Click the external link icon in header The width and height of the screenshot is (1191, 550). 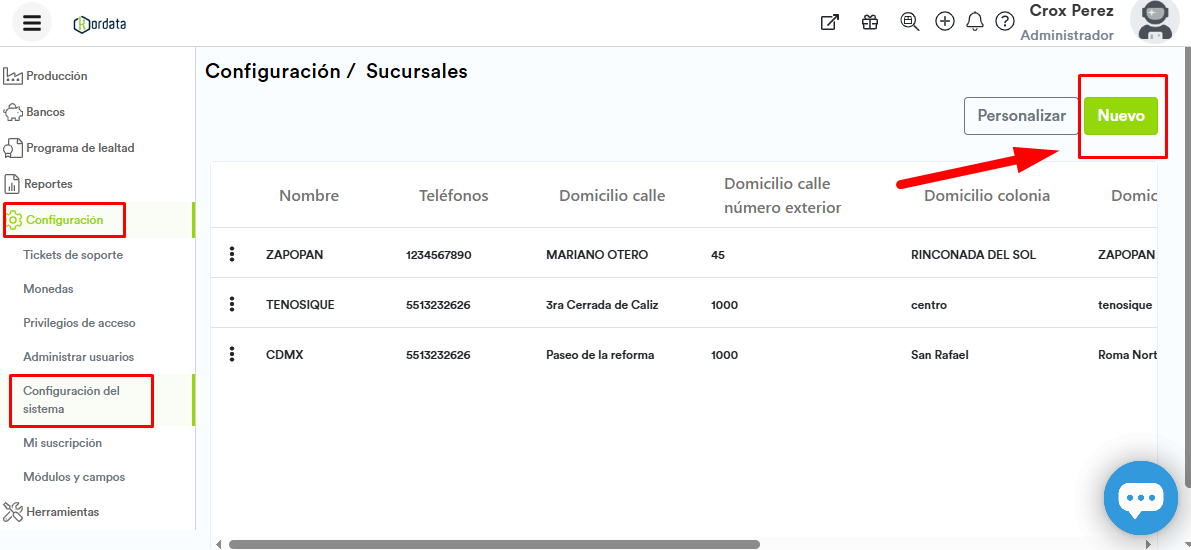coord(829,22)
